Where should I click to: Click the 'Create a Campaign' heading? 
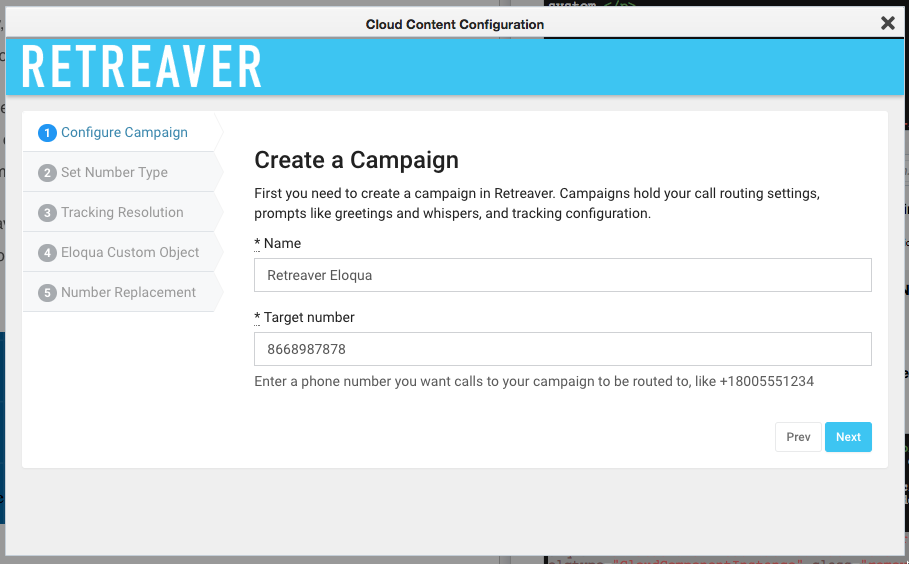click(x=356, y=160)
